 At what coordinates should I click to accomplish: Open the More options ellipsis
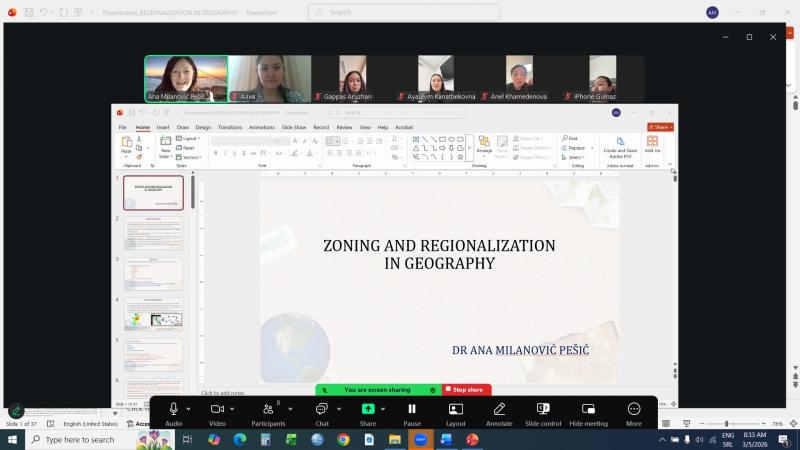[x=634, y=409]
